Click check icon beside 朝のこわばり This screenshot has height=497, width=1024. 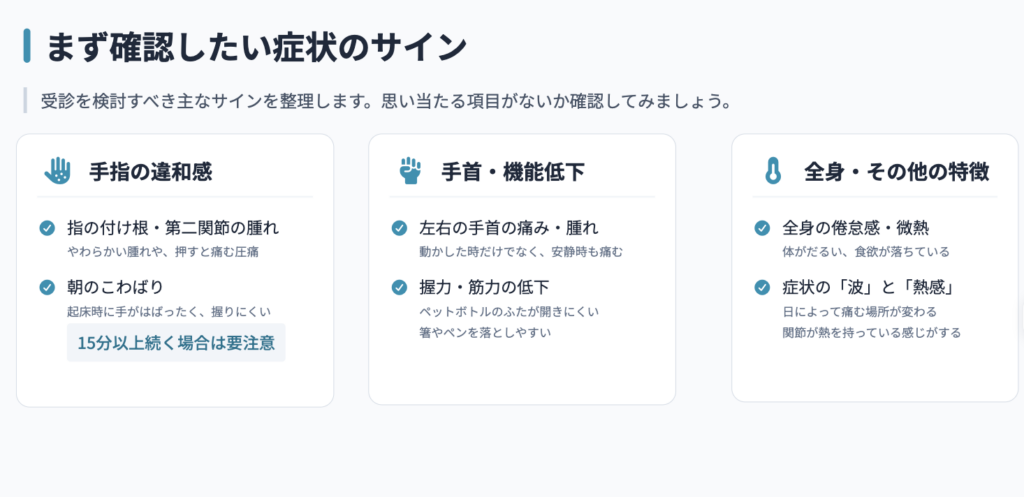coord(47,287)
